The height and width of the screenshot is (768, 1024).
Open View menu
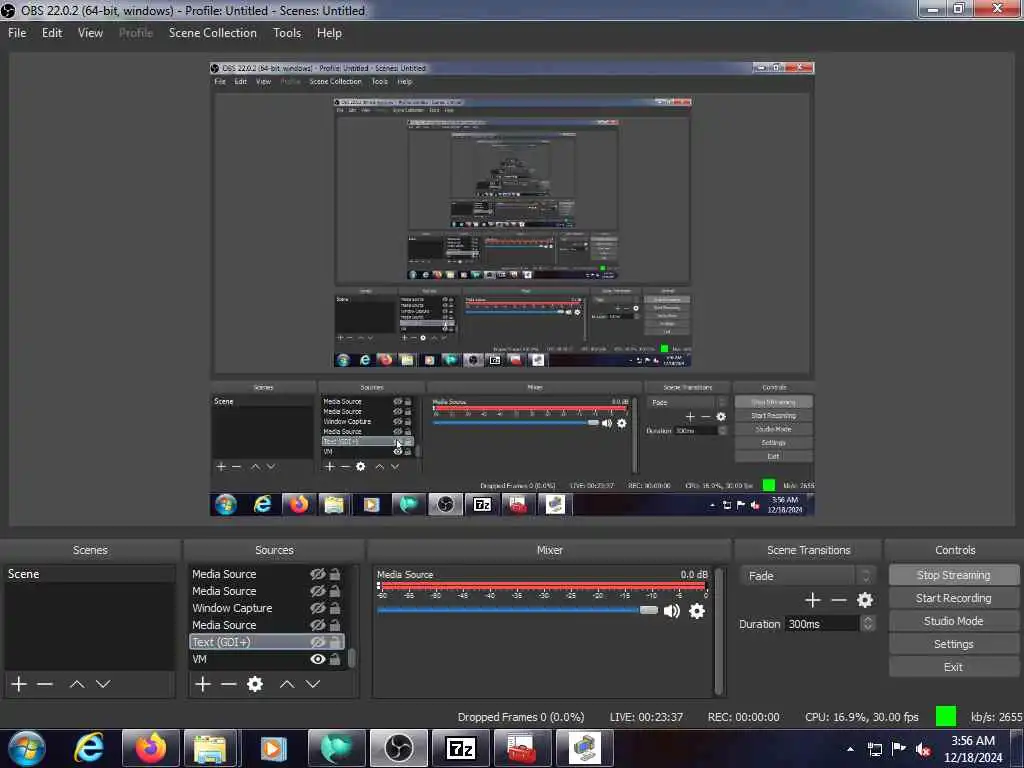click(90, 33)
